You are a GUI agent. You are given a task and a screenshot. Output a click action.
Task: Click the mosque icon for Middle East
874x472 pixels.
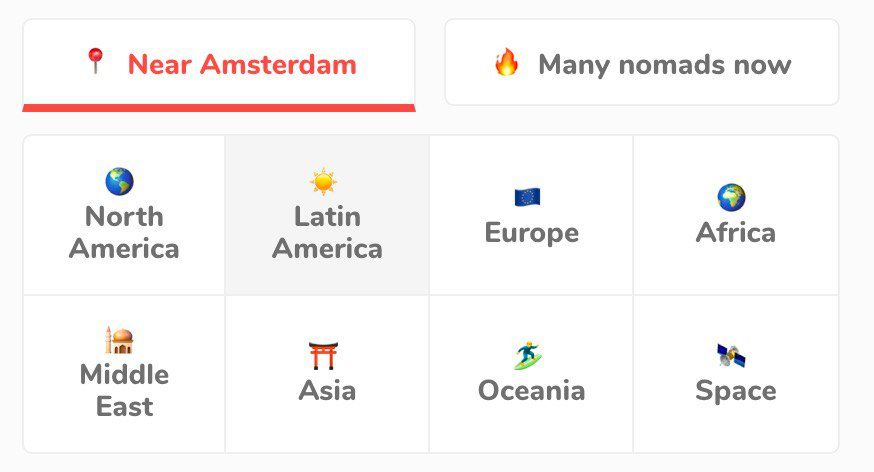(120, 341)
